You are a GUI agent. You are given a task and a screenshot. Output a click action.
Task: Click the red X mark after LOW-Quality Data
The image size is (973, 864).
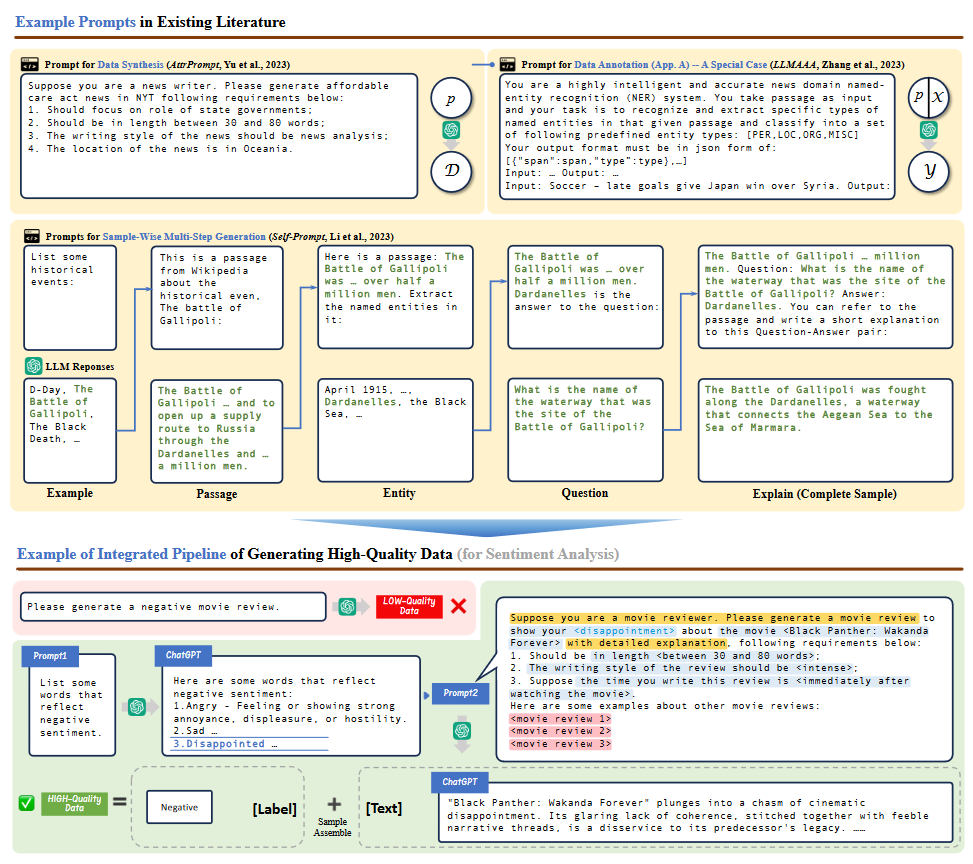pos(459,606)
